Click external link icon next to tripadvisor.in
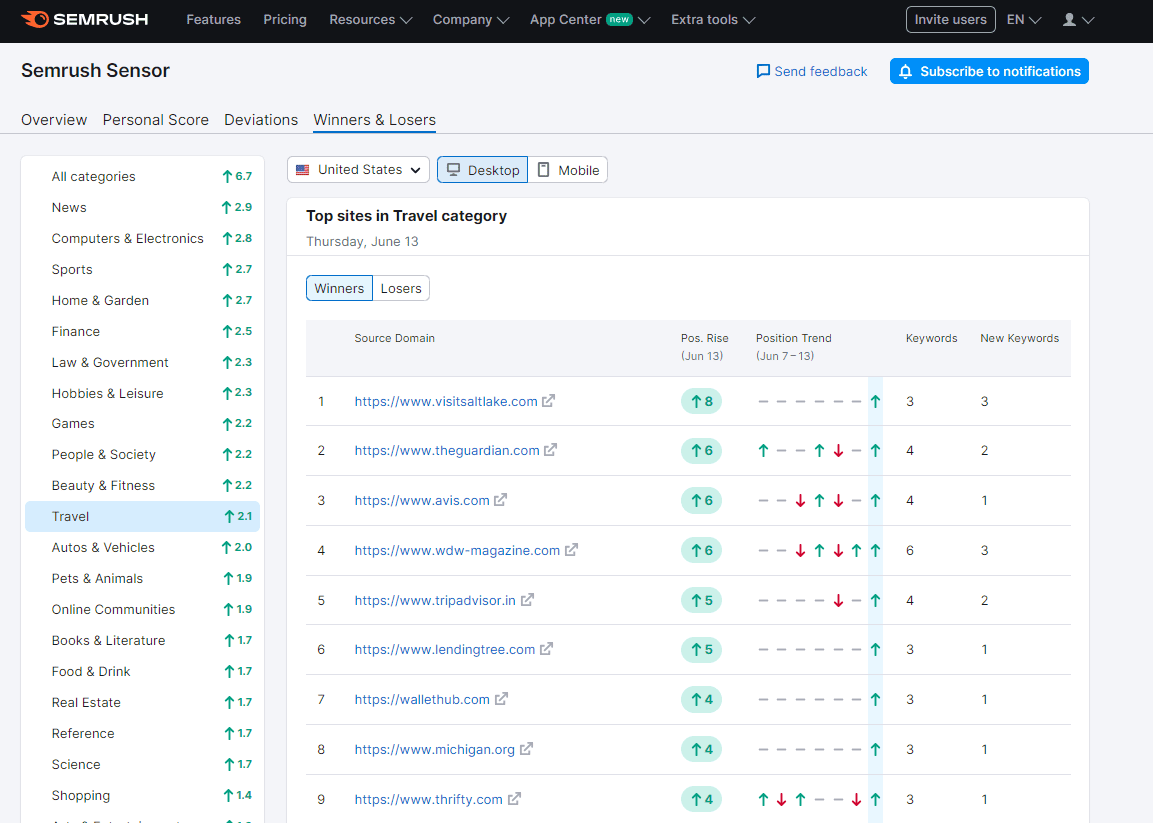This screenshot has width=1153, height=823. tap(527, 600)
